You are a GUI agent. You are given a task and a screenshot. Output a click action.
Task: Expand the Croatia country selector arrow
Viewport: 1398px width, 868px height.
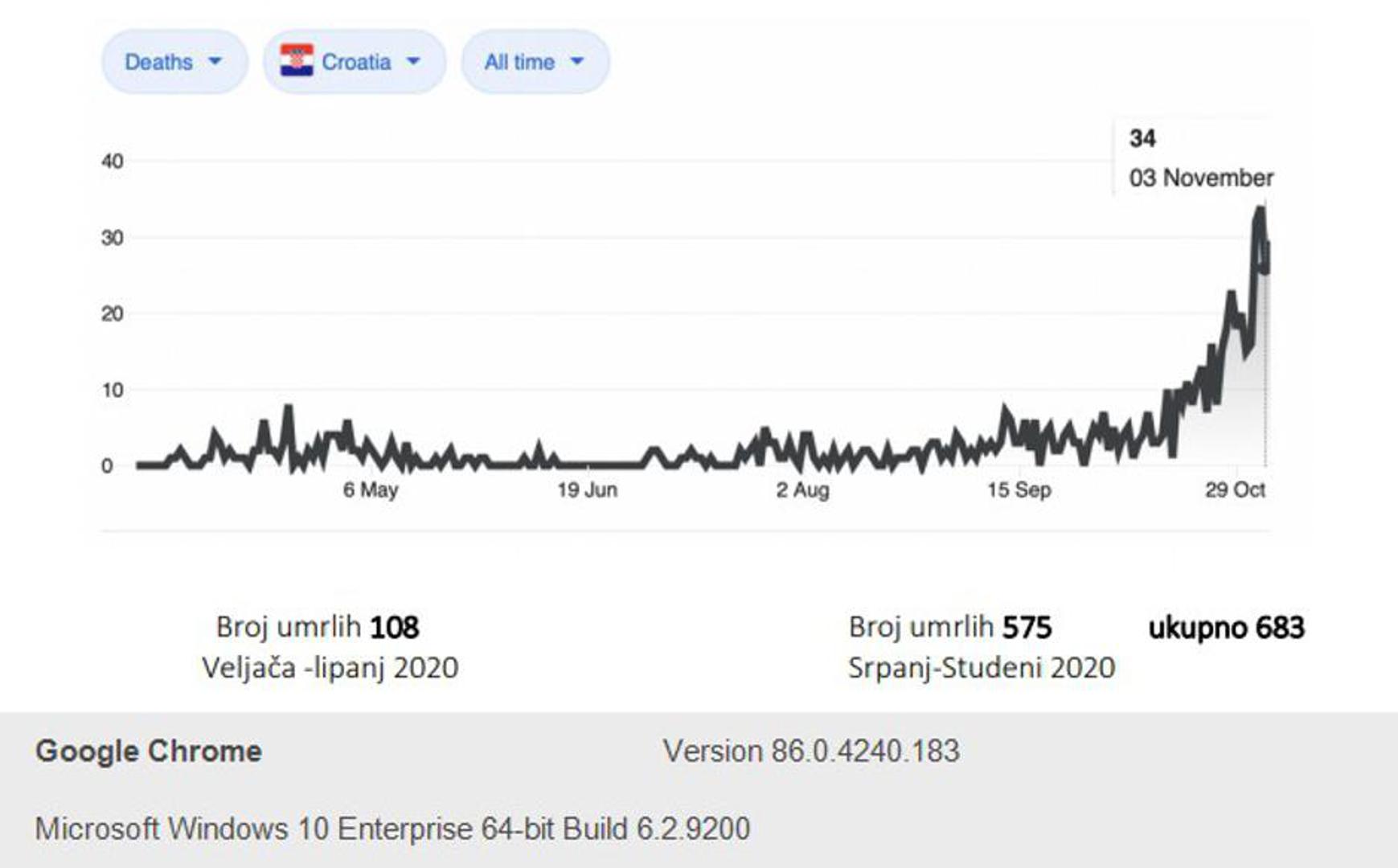point(414,61)
